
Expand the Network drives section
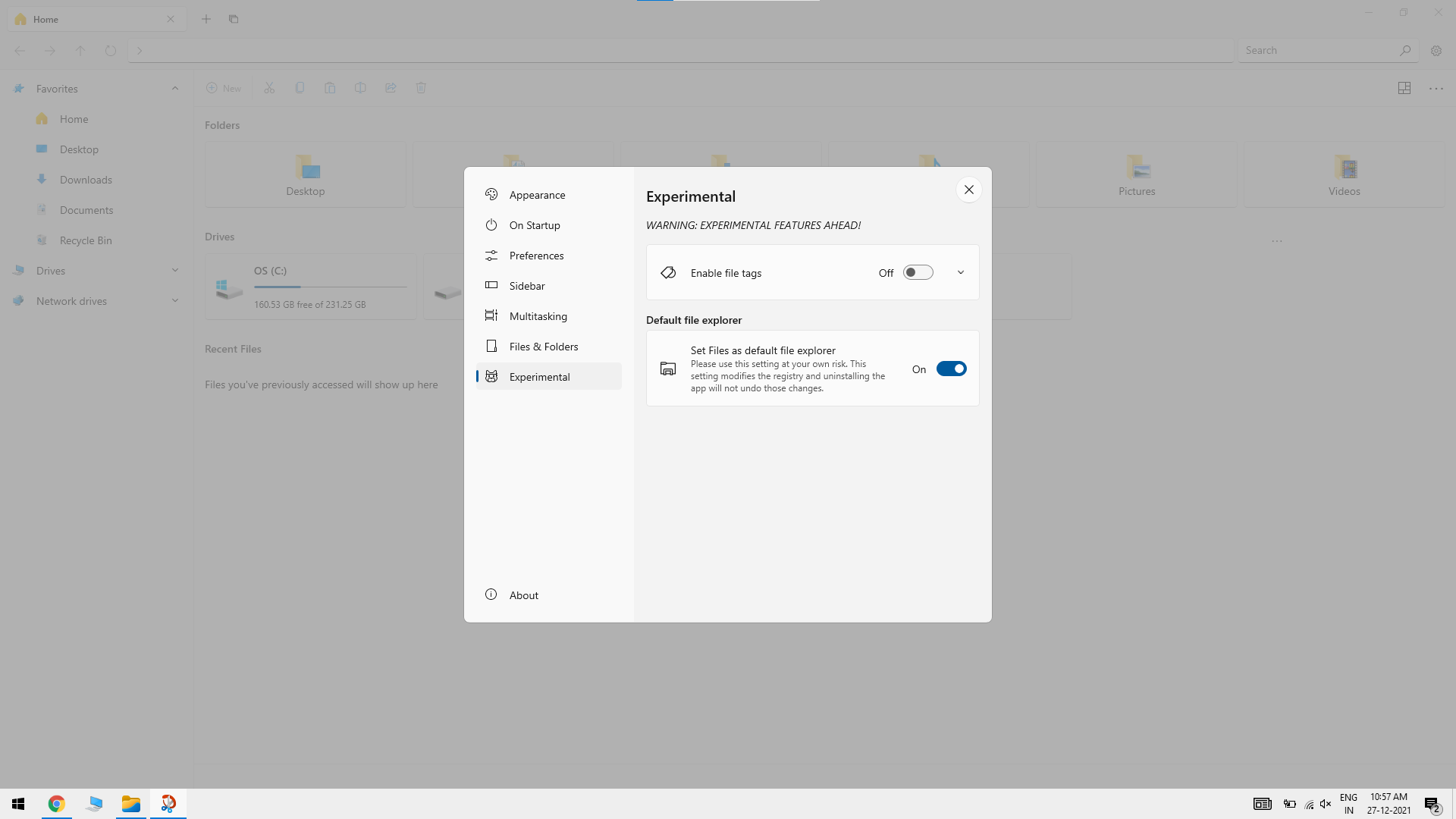point(175,300)
